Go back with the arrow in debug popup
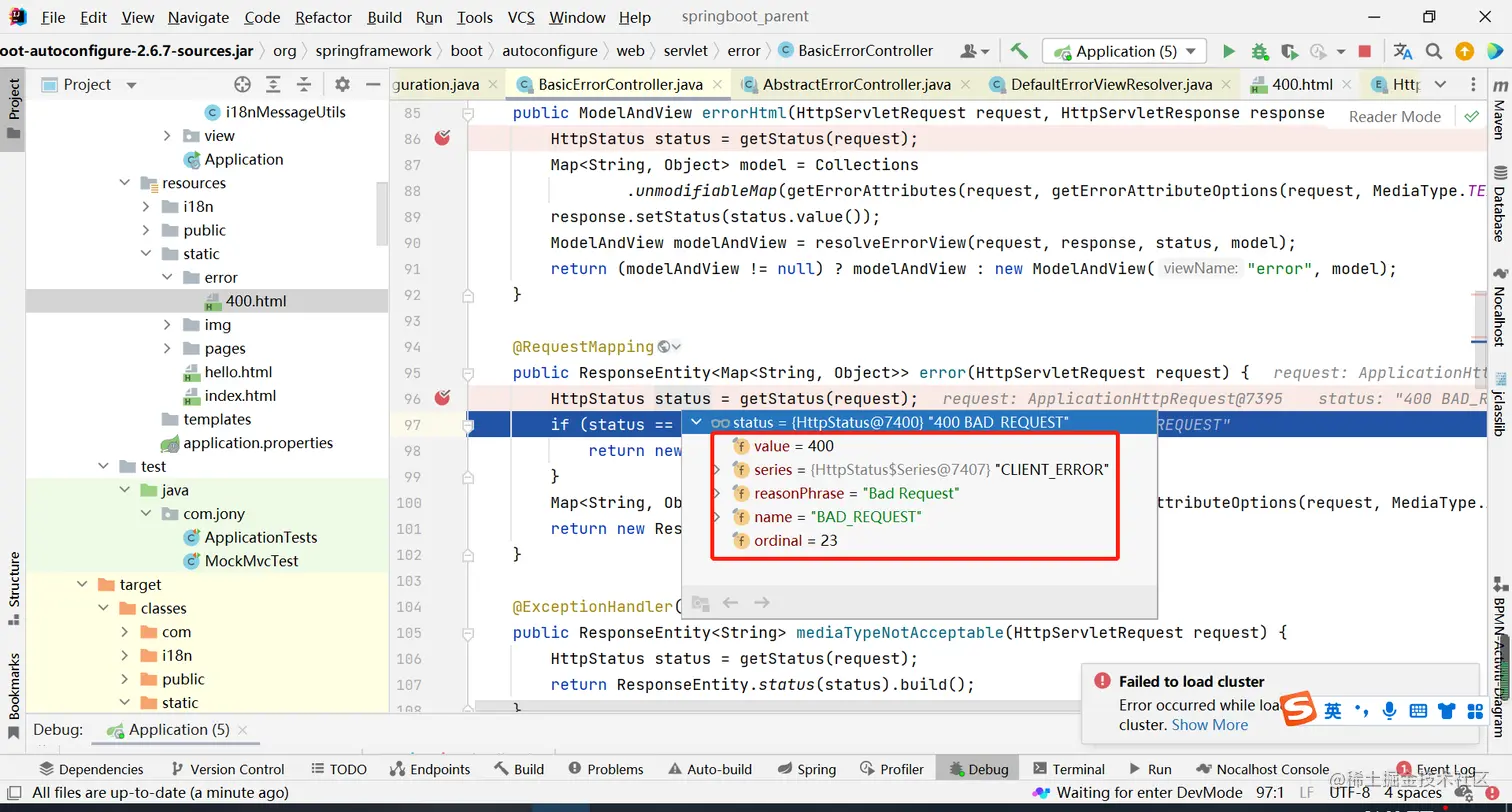The image size is (1512, 812). [730, 602]
